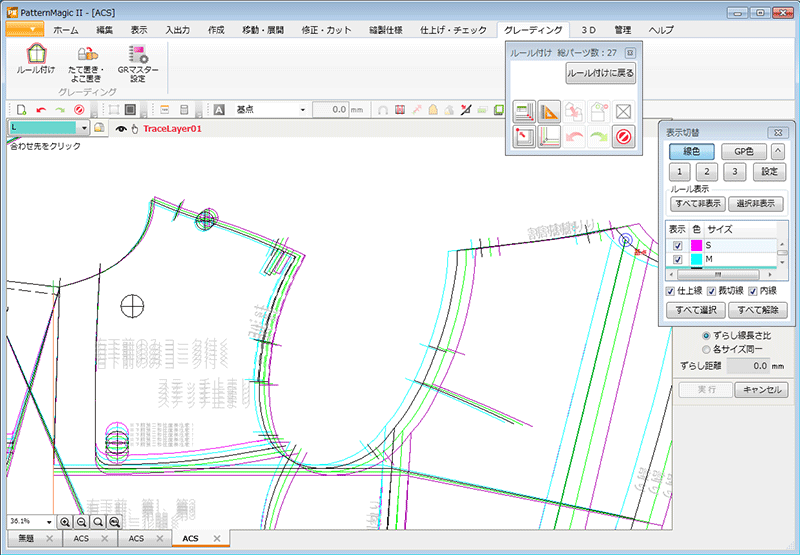Click the zoom out magnifier icon
The width and height of the screenshot is (800, 555).
coord(81,522)
